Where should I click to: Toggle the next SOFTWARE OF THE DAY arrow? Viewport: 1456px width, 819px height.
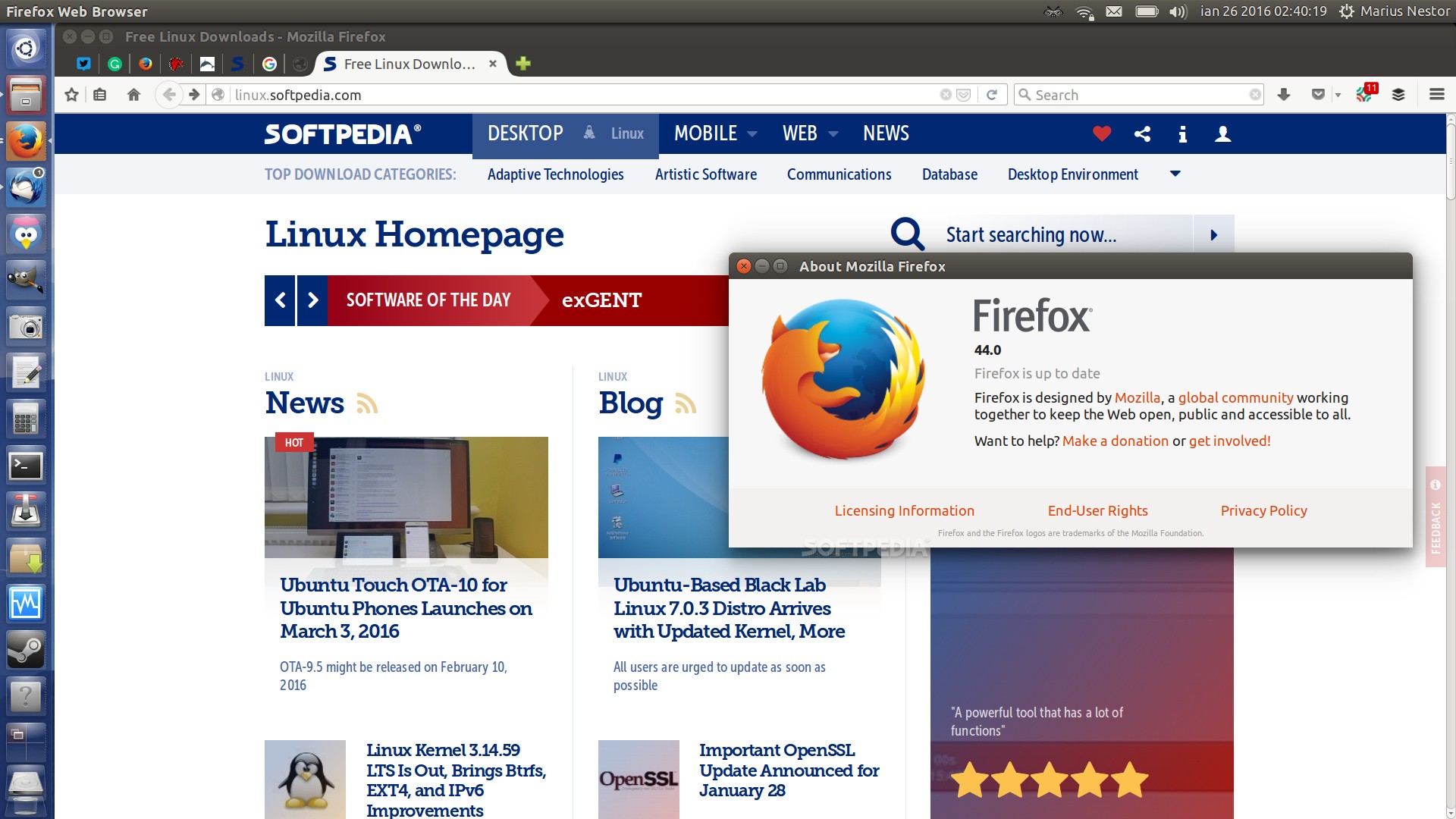[x=313, y=300]
